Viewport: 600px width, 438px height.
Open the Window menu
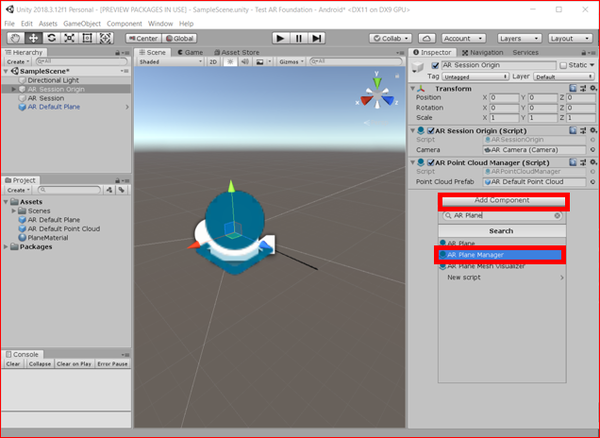[160, 24]
